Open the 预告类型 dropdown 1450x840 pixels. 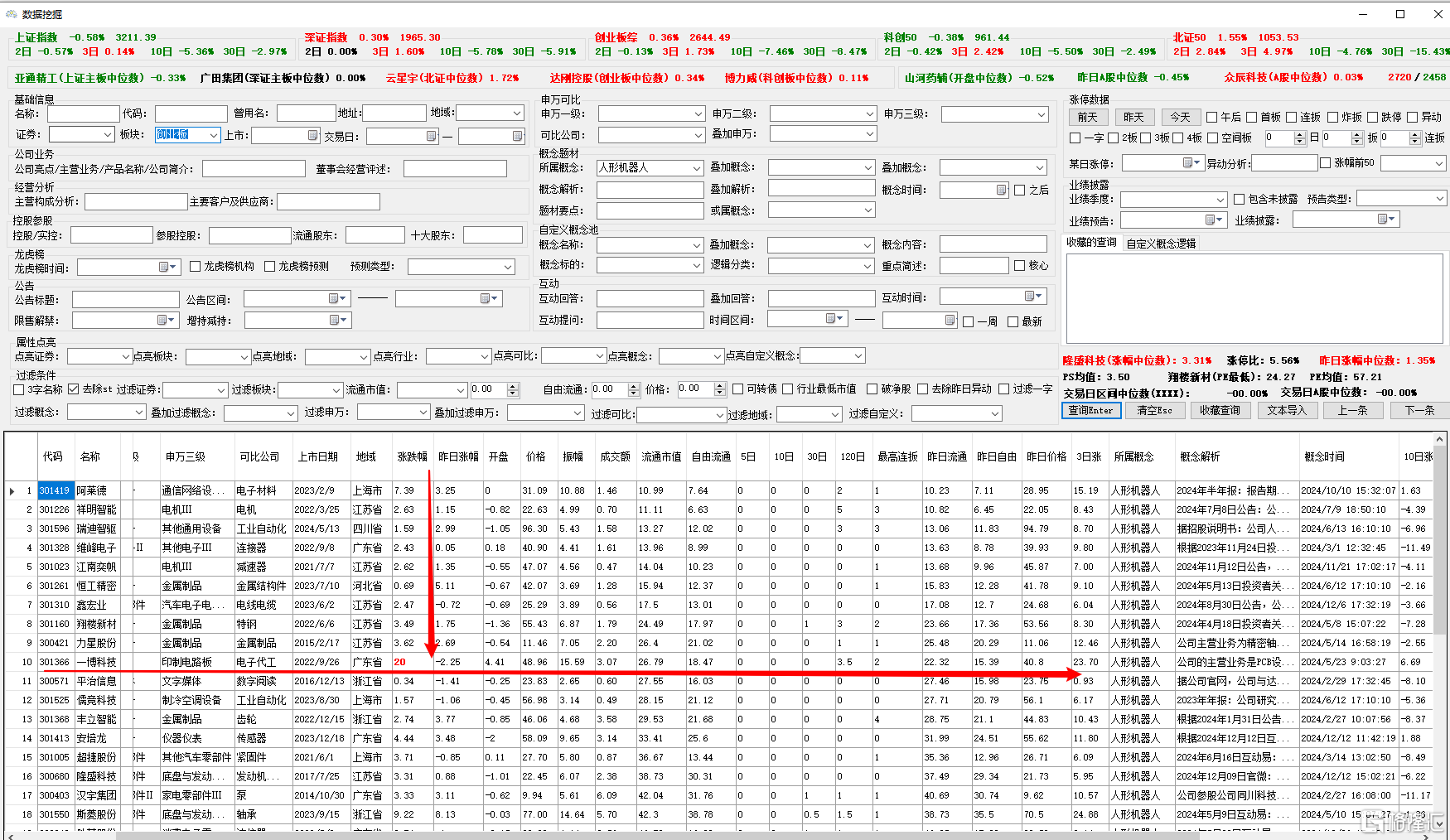[1439, 199]
